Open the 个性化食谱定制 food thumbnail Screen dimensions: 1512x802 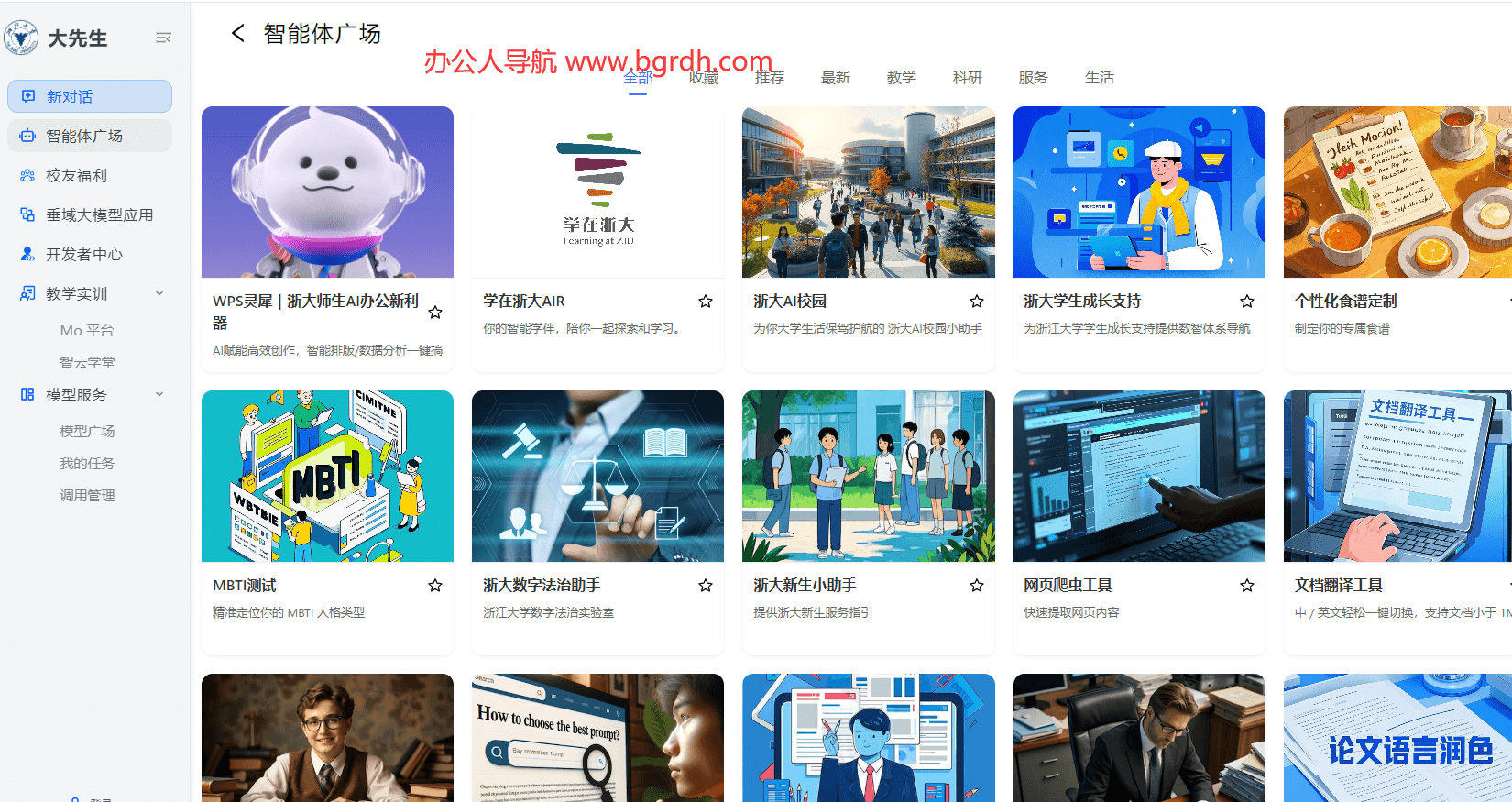coord(1397,192)
